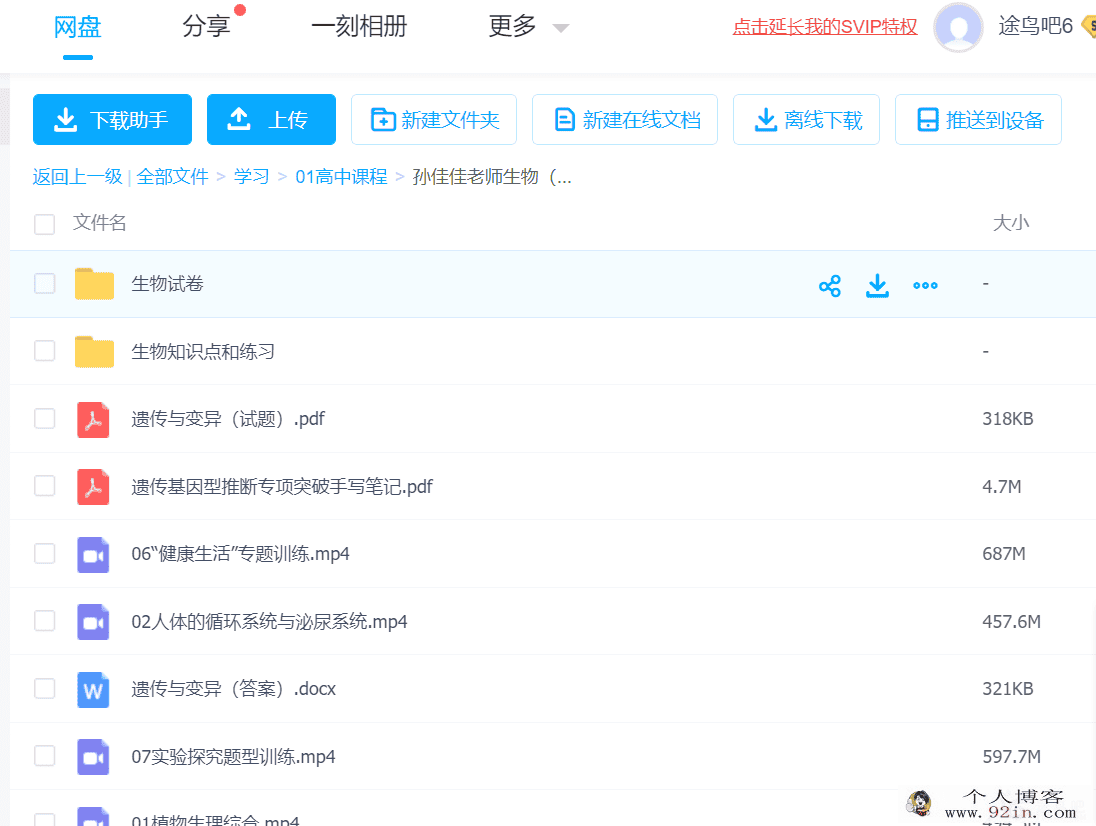
Task: Select checkbox of 遗传基因型推断专项突破手写笔记.pdf
Action: (45, 486)
